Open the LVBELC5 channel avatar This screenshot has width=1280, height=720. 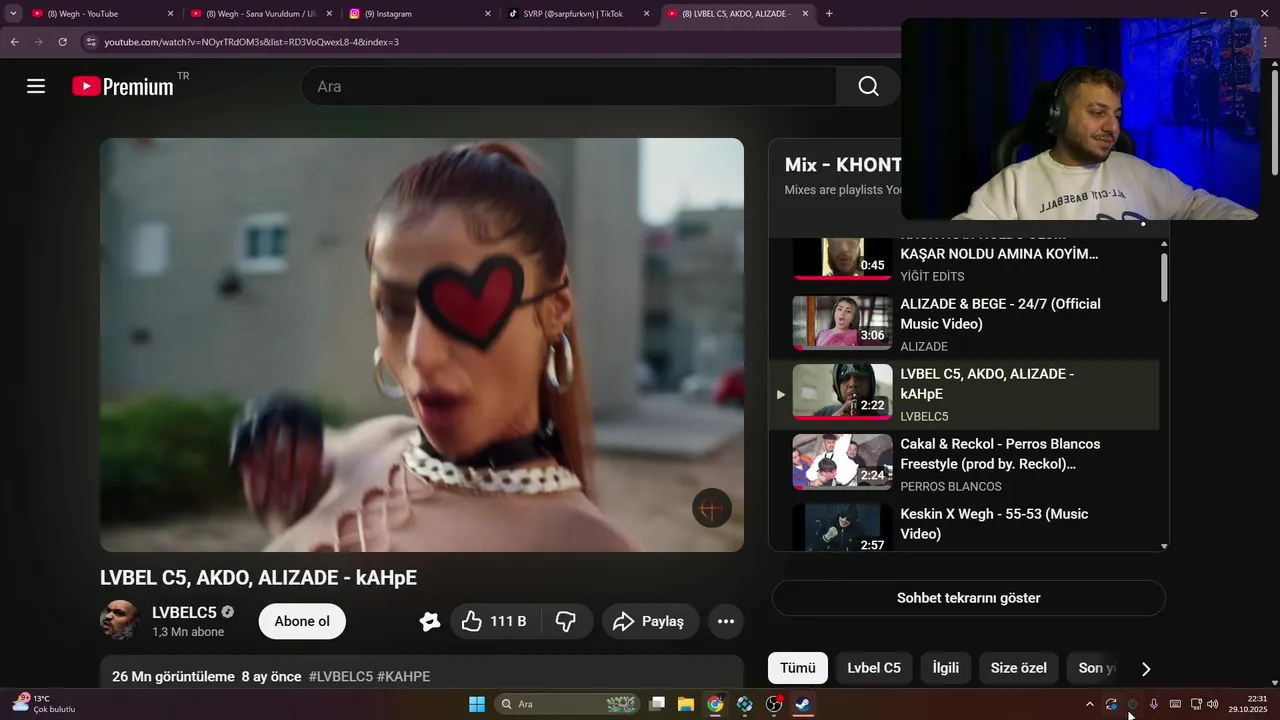pos(119,621)
